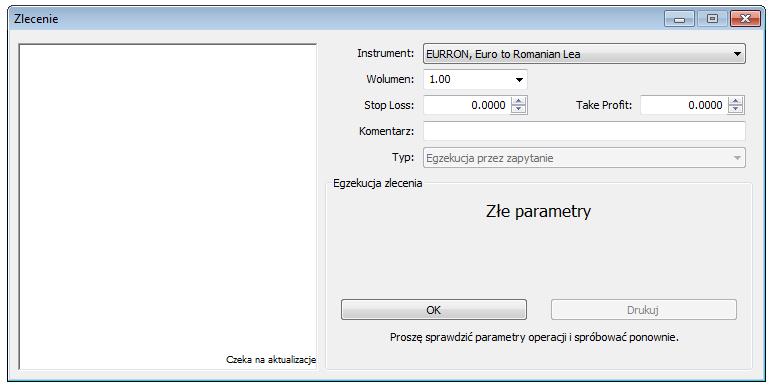
Task: Click the Stop Loss label
Action: pos(389,105)
